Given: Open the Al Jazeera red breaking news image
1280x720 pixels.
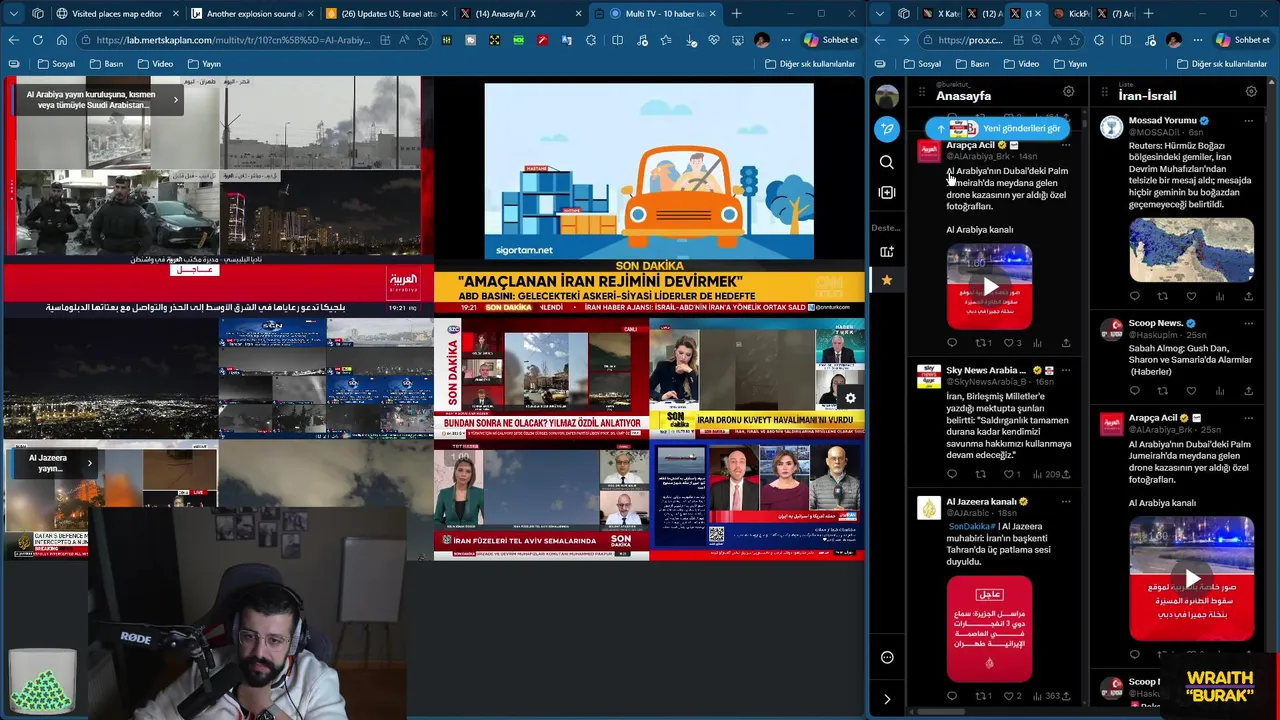Looking at the screenshot, I should coord(989,629).
